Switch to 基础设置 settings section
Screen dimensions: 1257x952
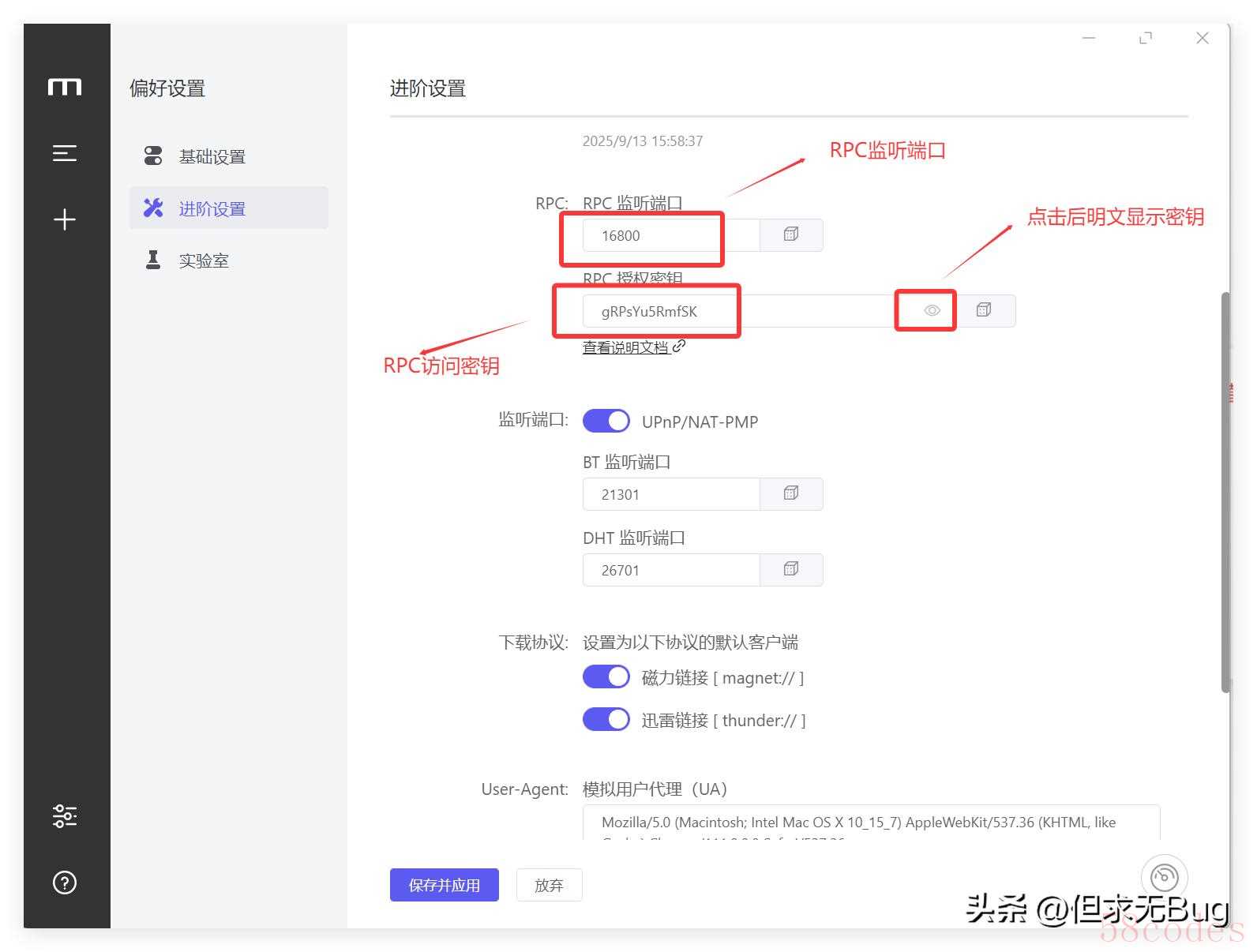(212, 157)
